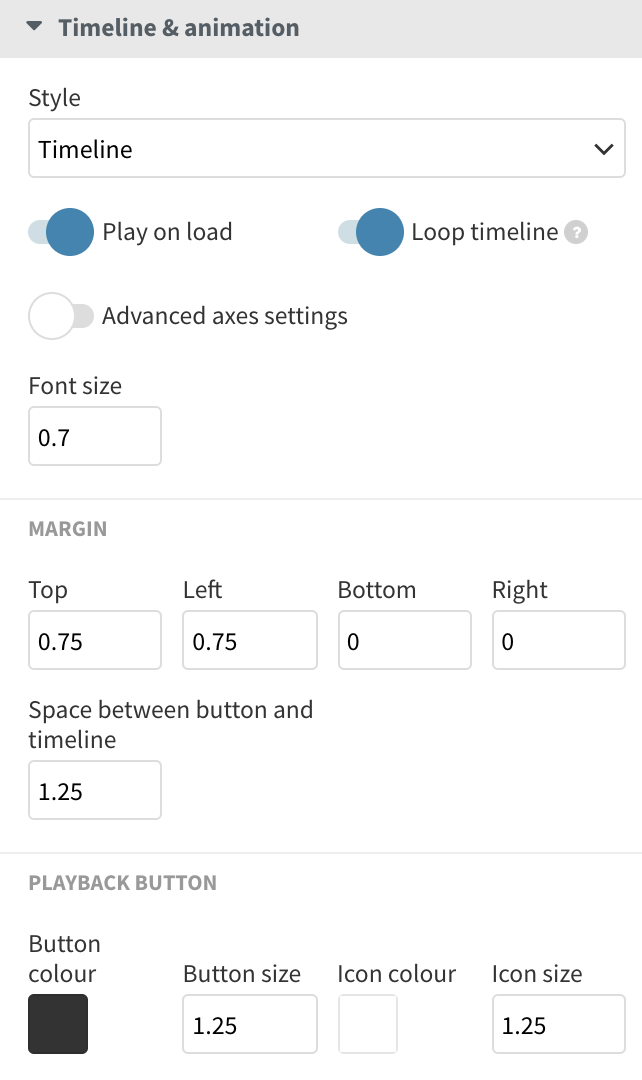The height and width of the screenshot is (1080, 642).
Task: Edit Space between button and timeline field
Action: (x=95, y=790)
